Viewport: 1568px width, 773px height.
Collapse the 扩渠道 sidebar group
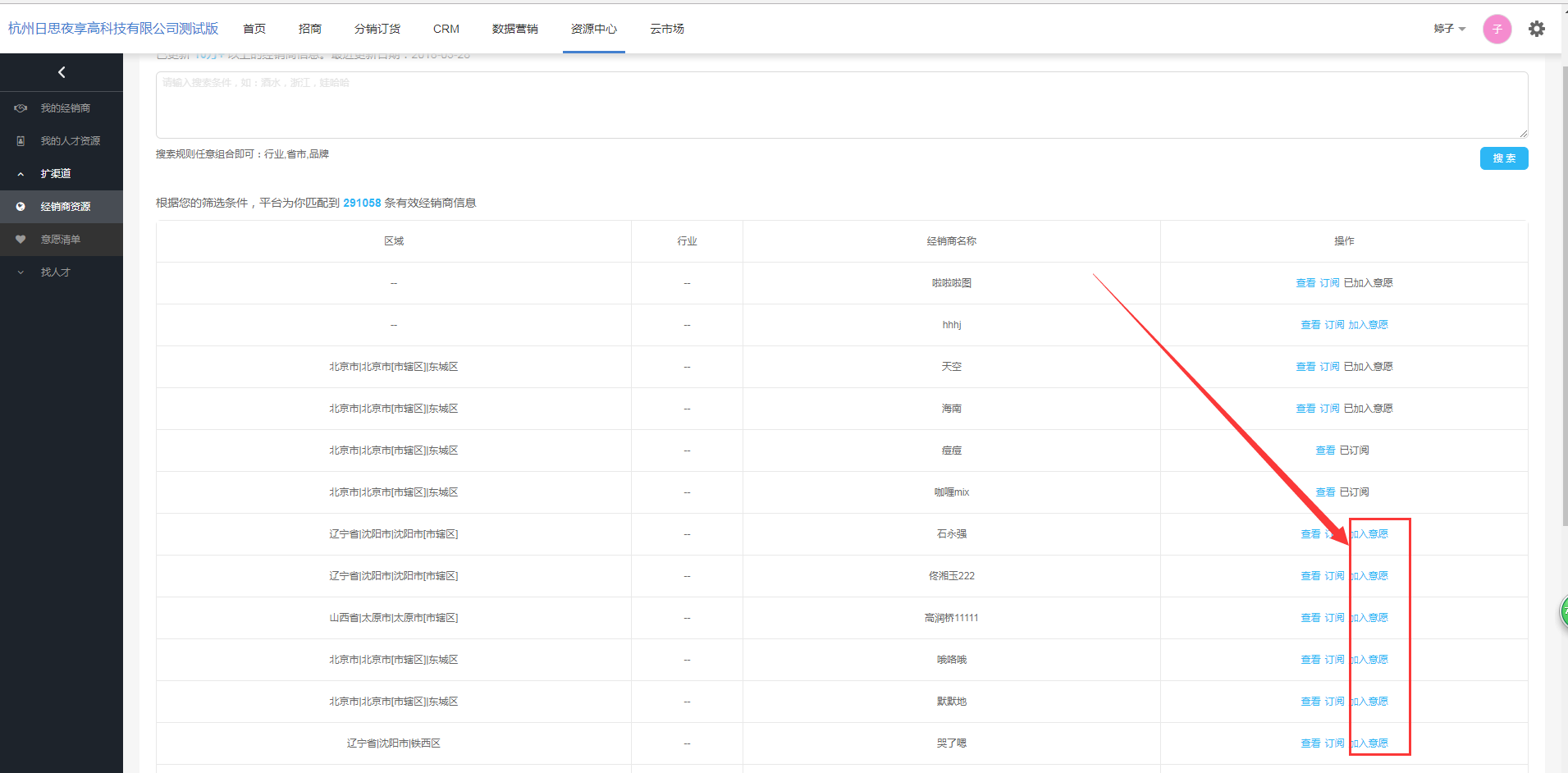pyautogui.click(x=21, y=174)
